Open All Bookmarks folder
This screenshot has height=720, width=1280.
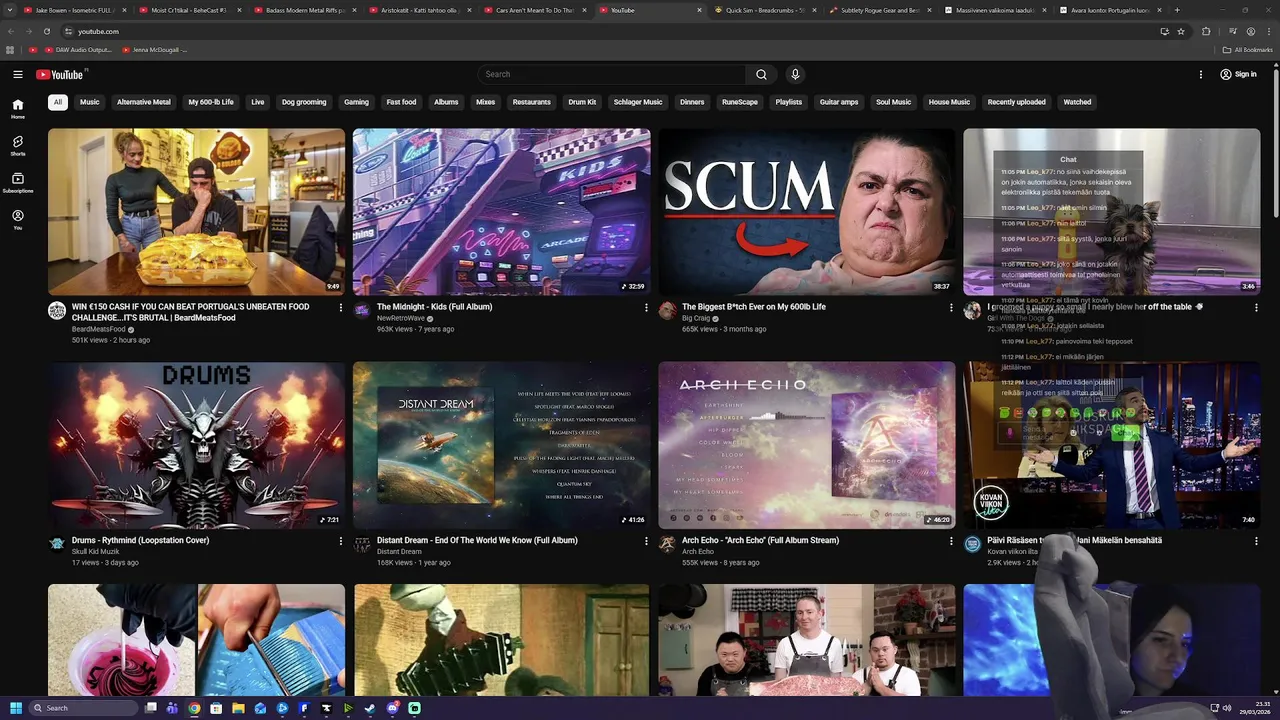[1248, 49]
